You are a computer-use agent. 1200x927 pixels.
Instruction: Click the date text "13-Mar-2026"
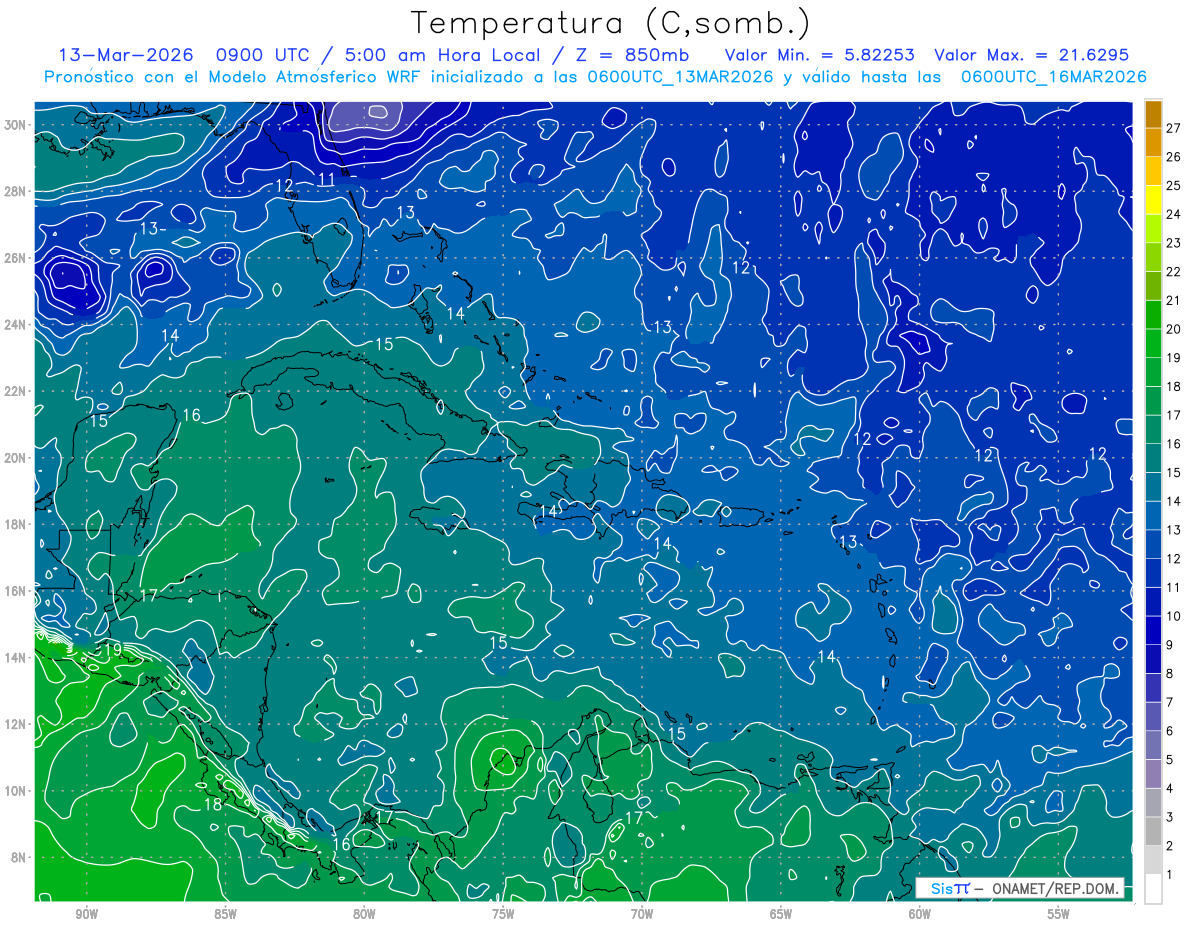point(126,55)
